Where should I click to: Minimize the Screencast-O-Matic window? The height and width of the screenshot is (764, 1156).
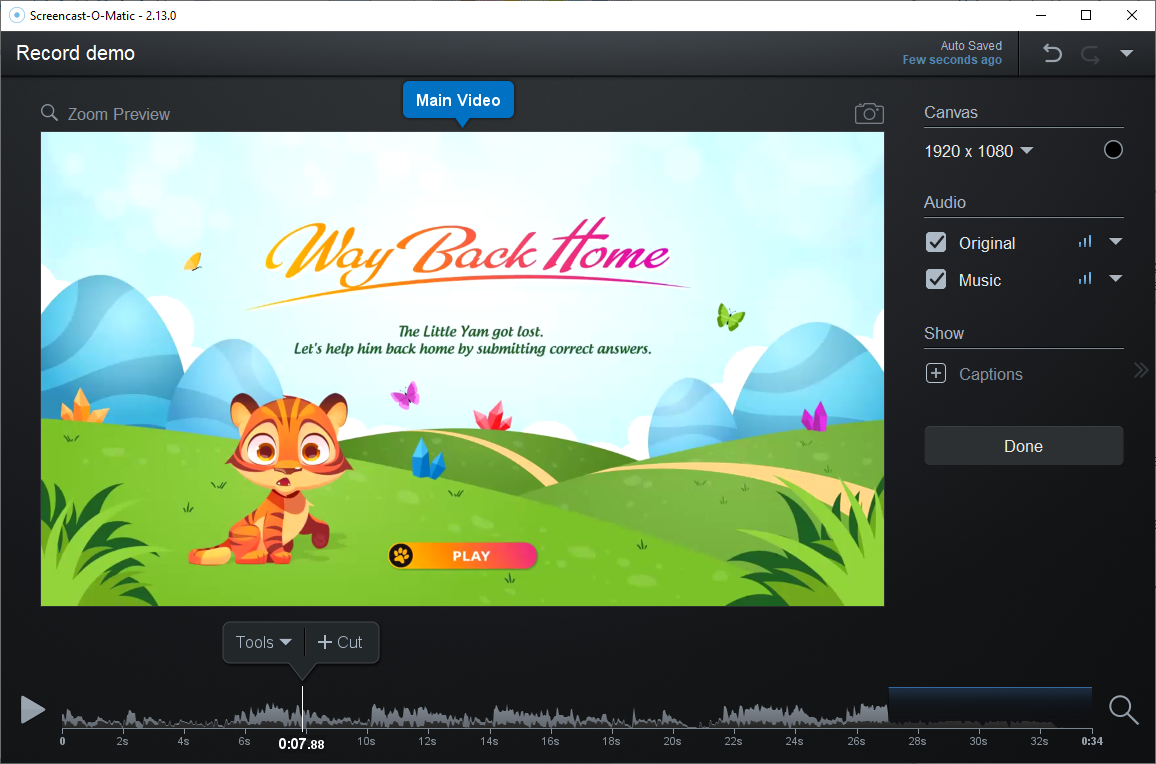1041,15
